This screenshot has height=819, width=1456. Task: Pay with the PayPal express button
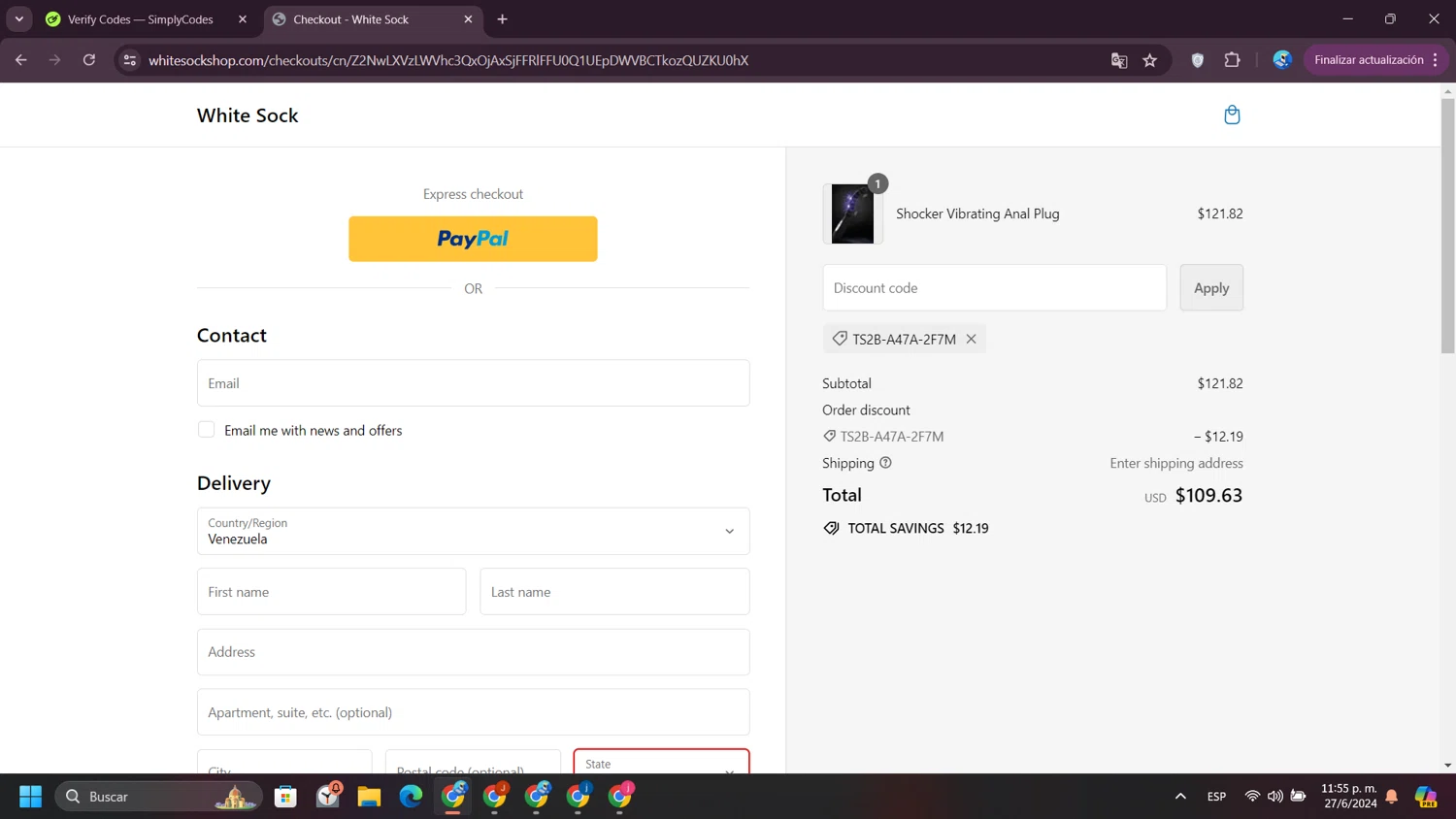click(x=473, y=239)
